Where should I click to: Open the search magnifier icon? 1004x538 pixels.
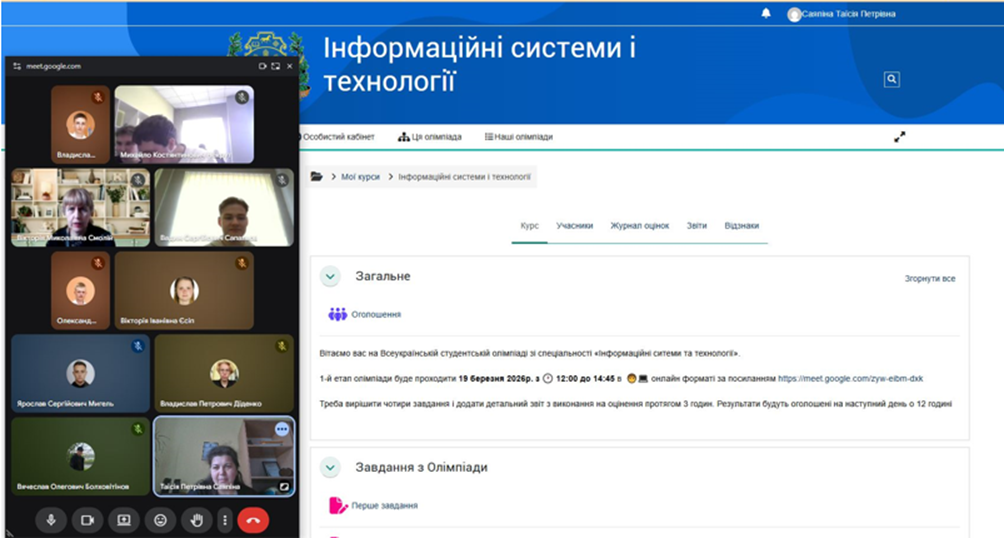pos(892,80)
